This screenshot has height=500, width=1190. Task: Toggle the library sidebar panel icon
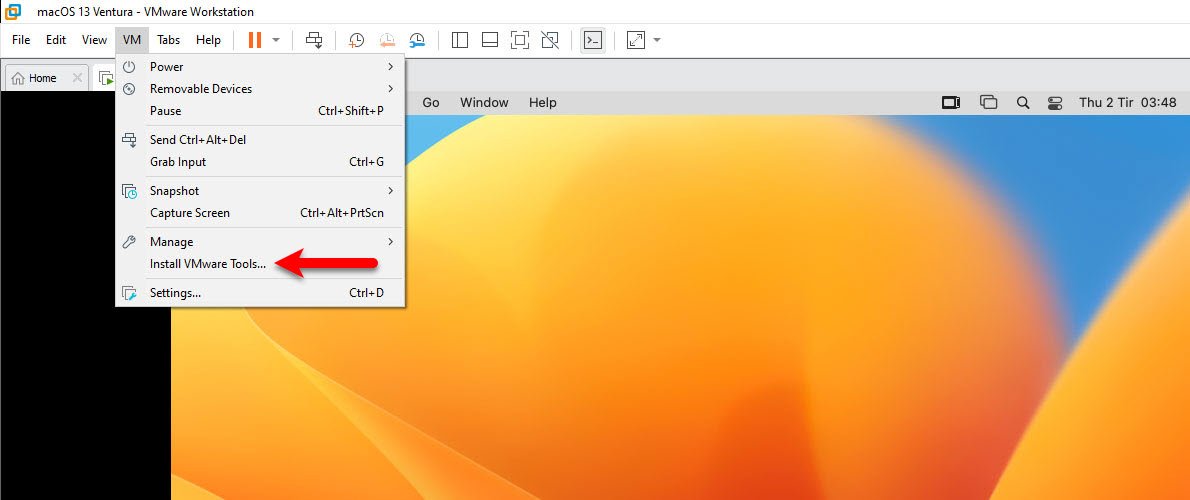click(x=459, y=40)
